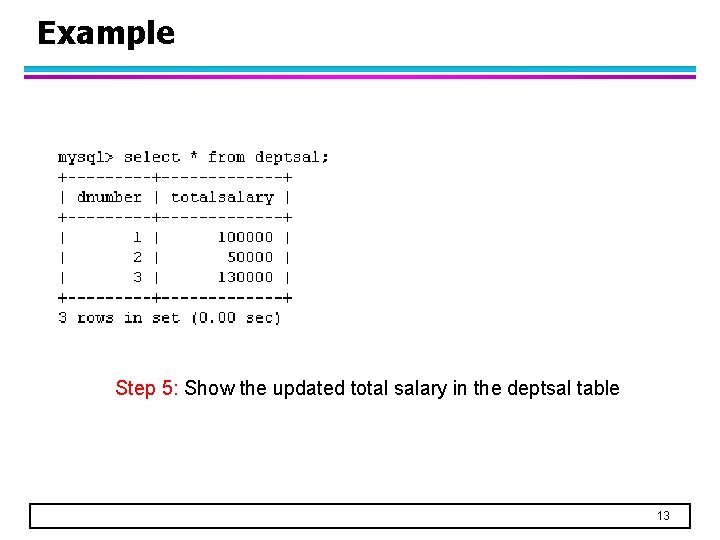
Task: Click the slide number 13
Action: point(663,516)
